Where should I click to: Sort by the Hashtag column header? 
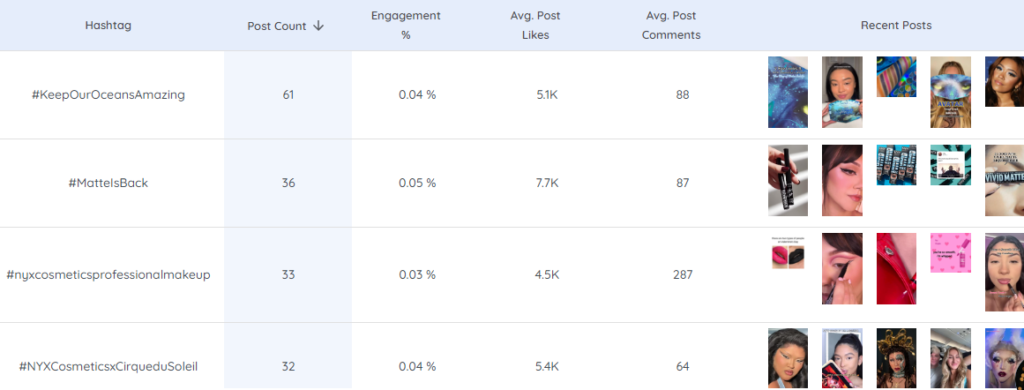click(108, 25)
